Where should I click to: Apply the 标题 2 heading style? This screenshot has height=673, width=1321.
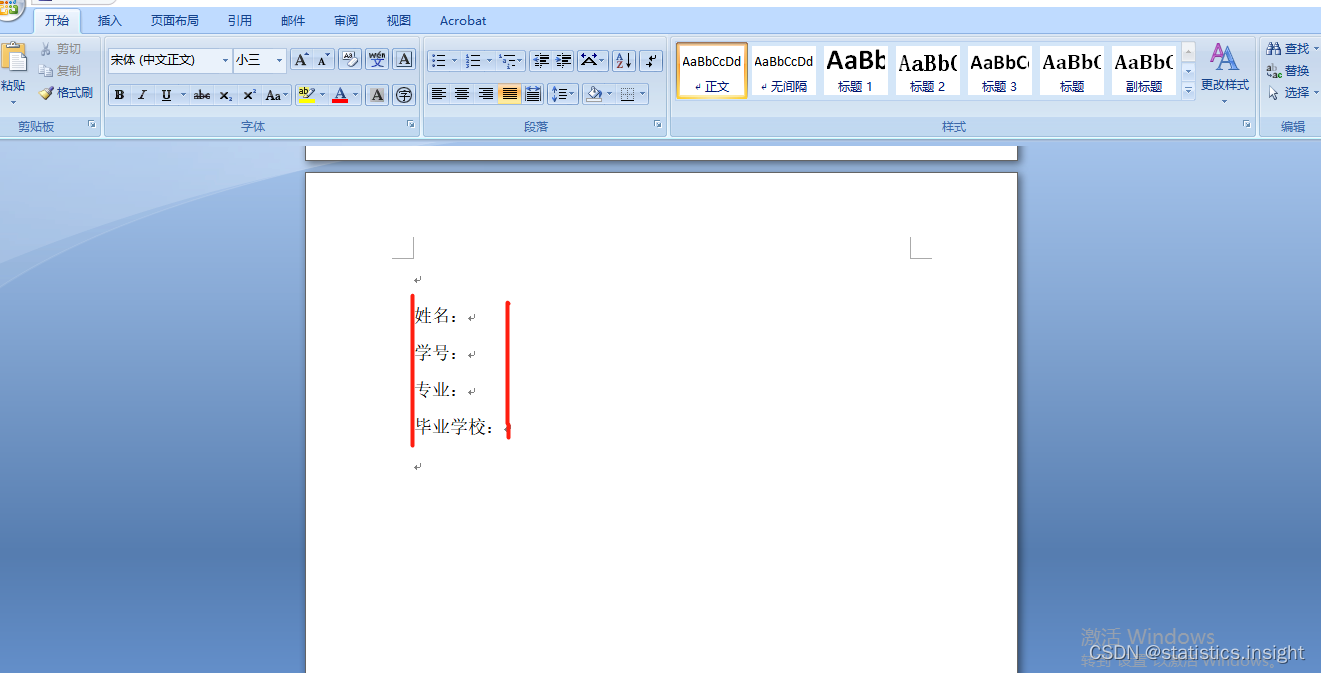928,70
